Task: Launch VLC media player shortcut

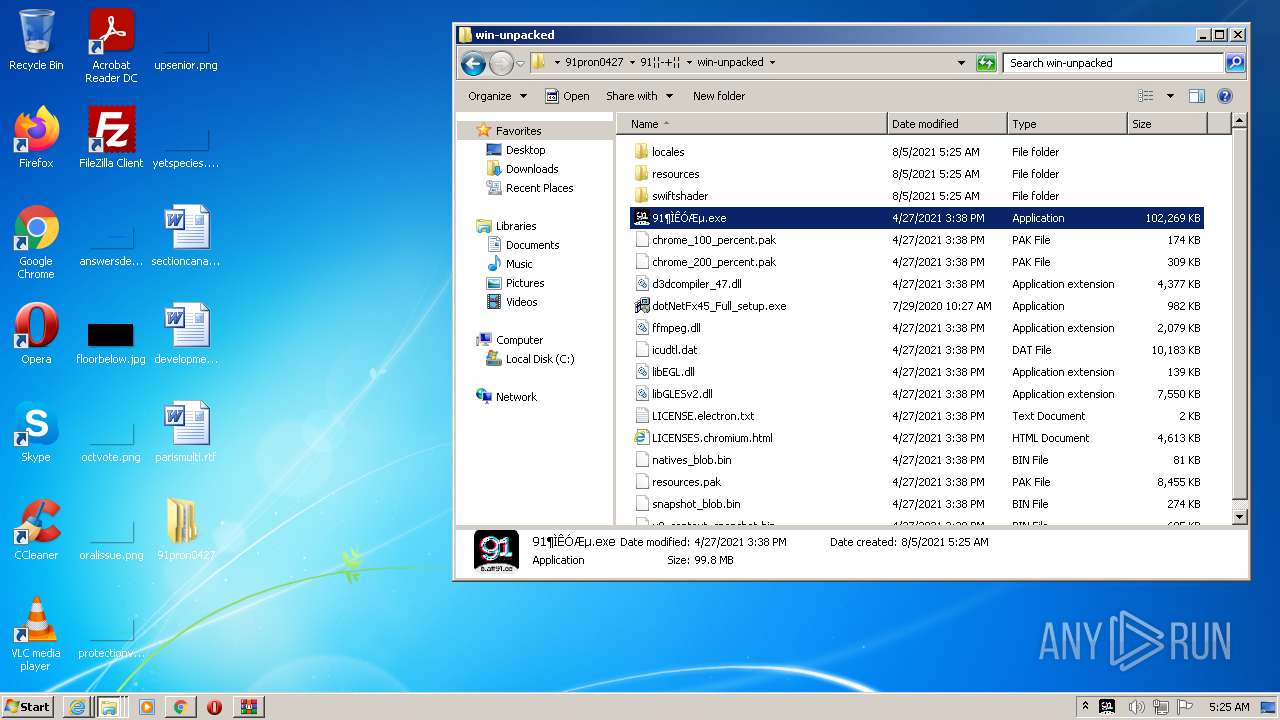Action: 36,634
